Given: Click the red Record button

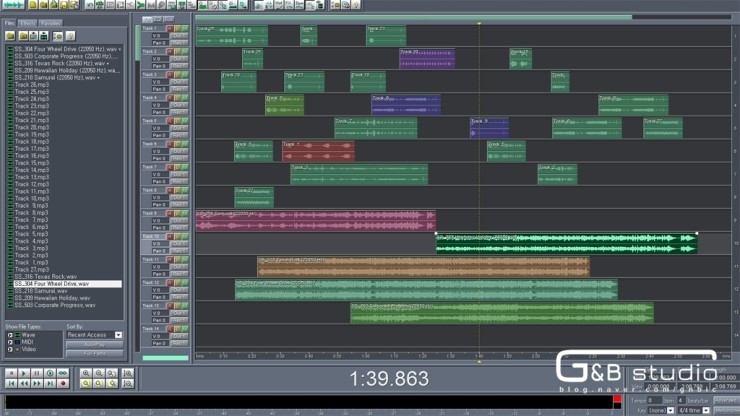Looking at the screenshot, I should [x=62, y=383].
